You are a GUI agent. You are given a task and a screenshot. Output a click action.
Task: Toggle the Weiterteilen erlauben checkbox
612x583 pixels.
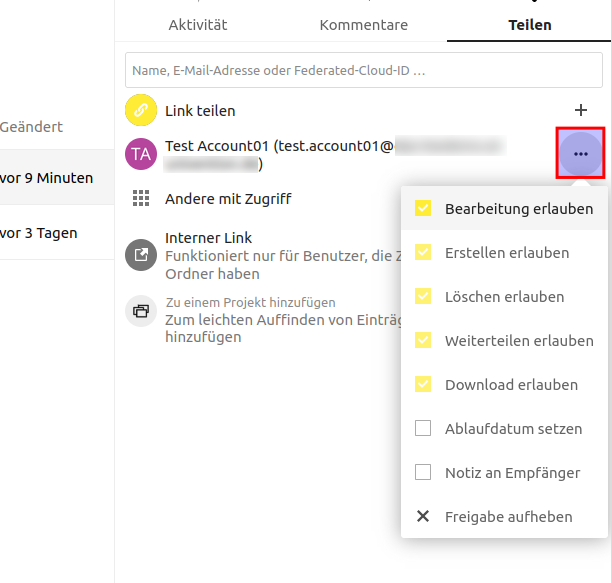tap(423, 340)
